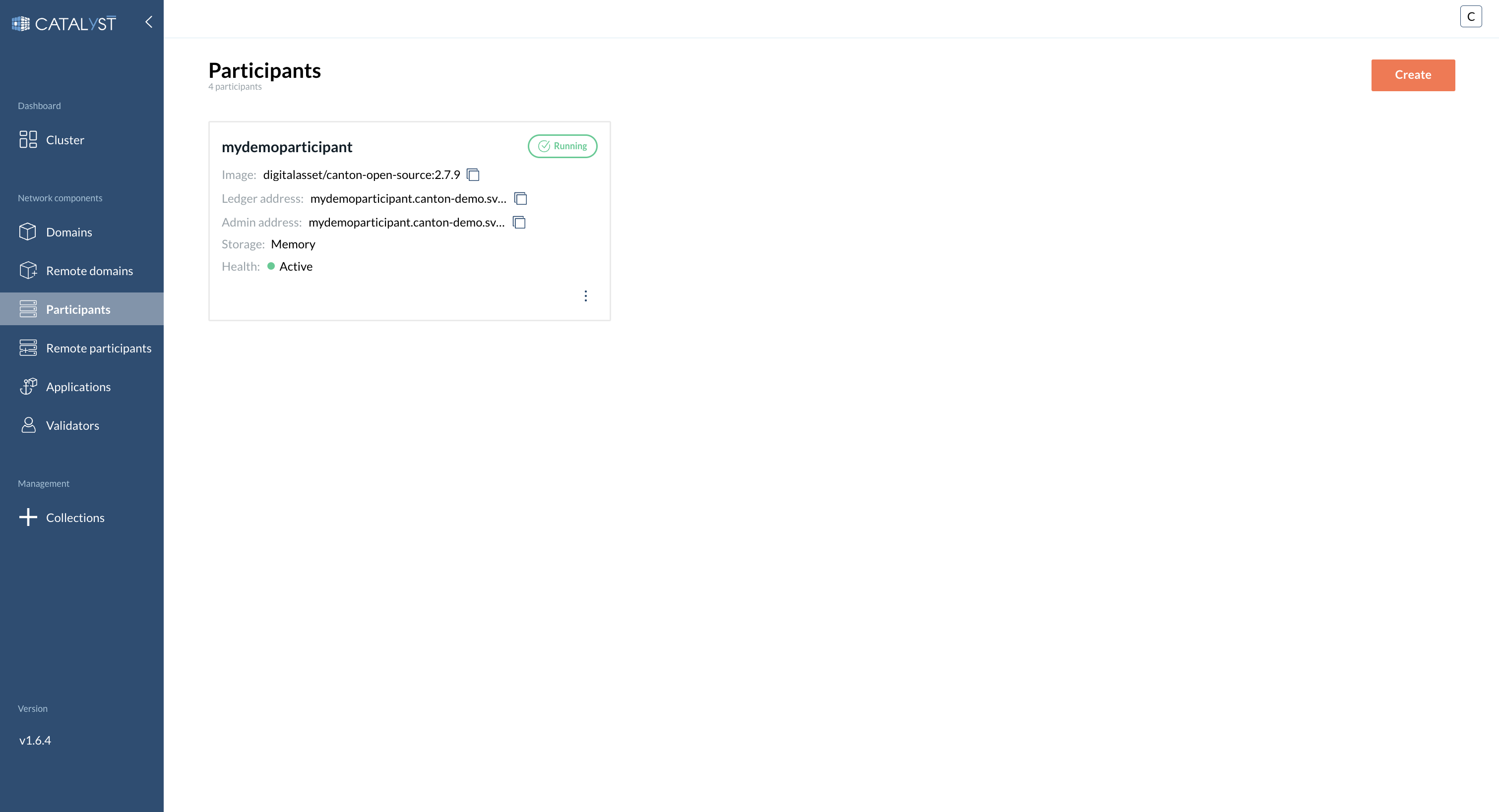The width and height of the screenshot is (1499, 812).
Task: Select the Domains network component icon
Action: pos(27,232)
